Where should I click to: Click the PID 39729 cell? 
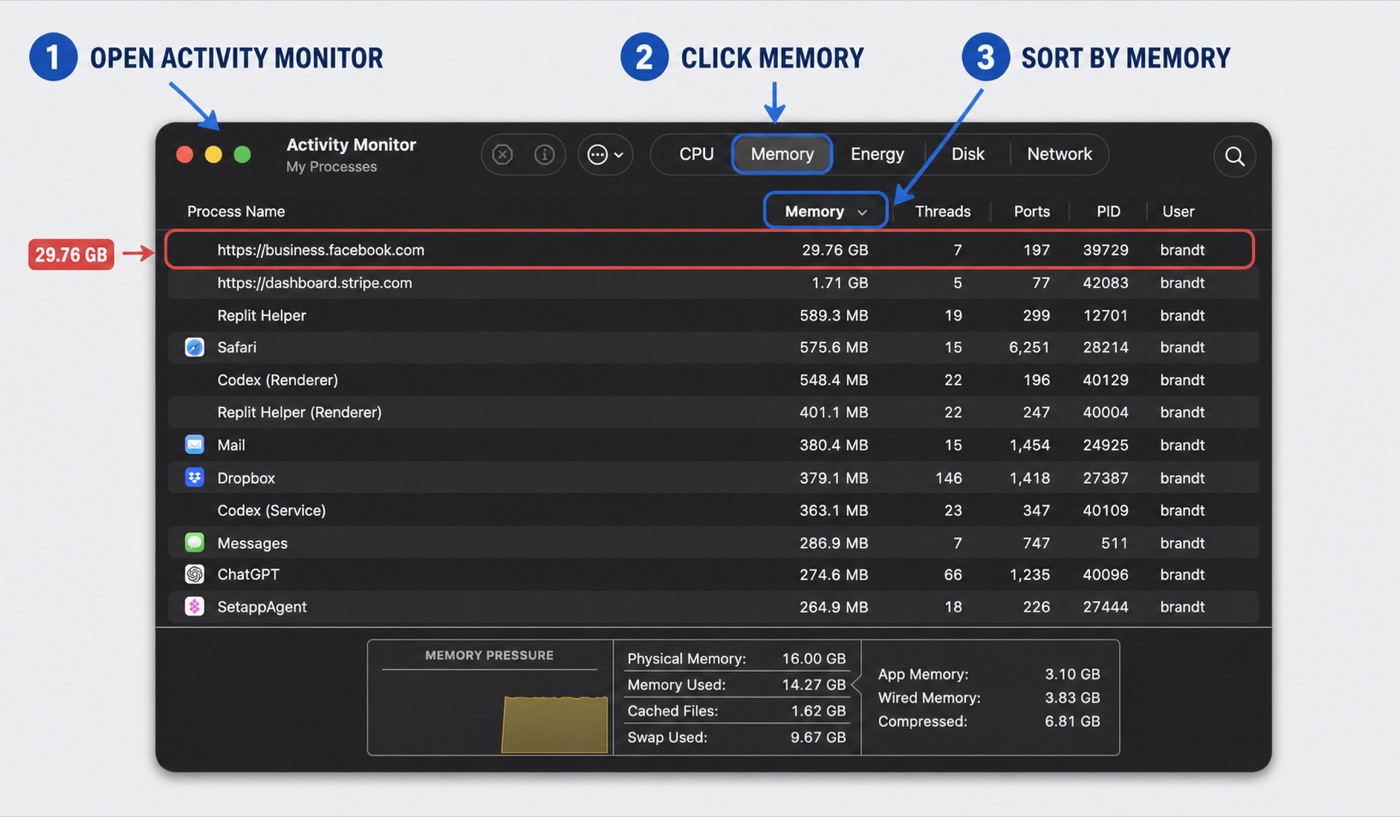coord(1106,250)
